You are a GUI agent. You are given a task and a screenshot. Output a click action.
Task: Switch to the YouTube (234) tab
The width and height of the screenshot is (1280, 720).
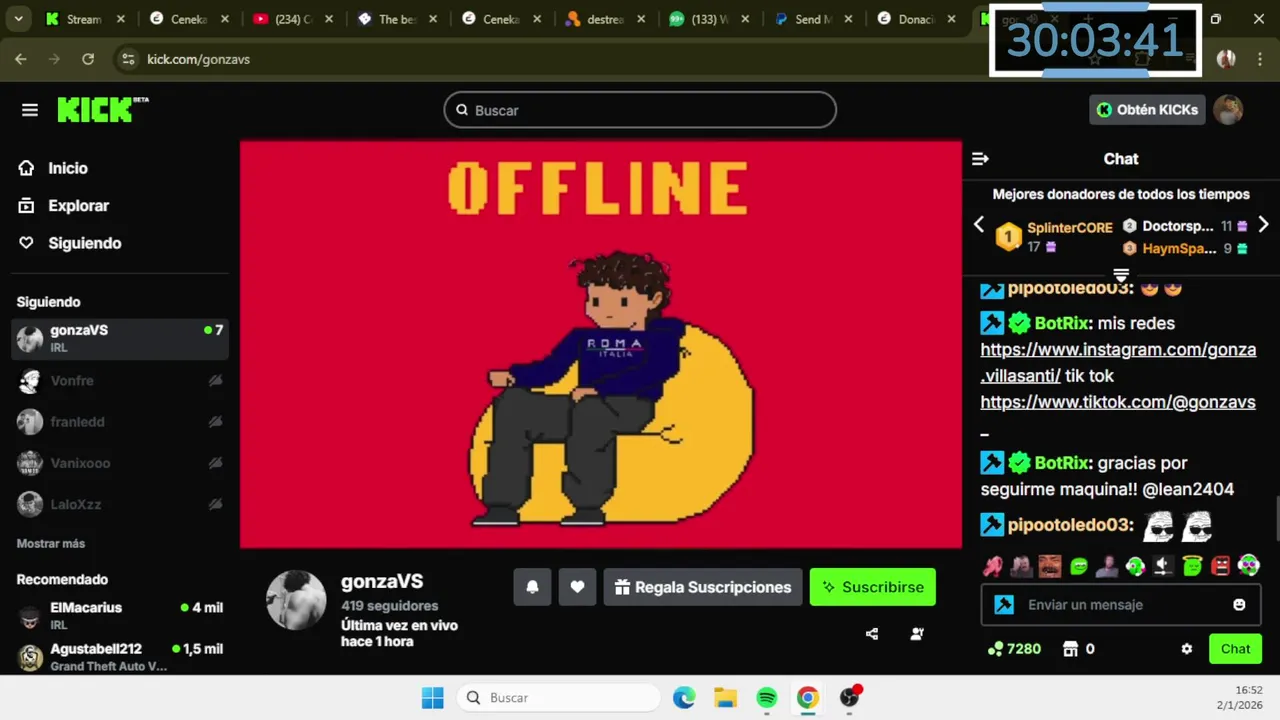293,19
